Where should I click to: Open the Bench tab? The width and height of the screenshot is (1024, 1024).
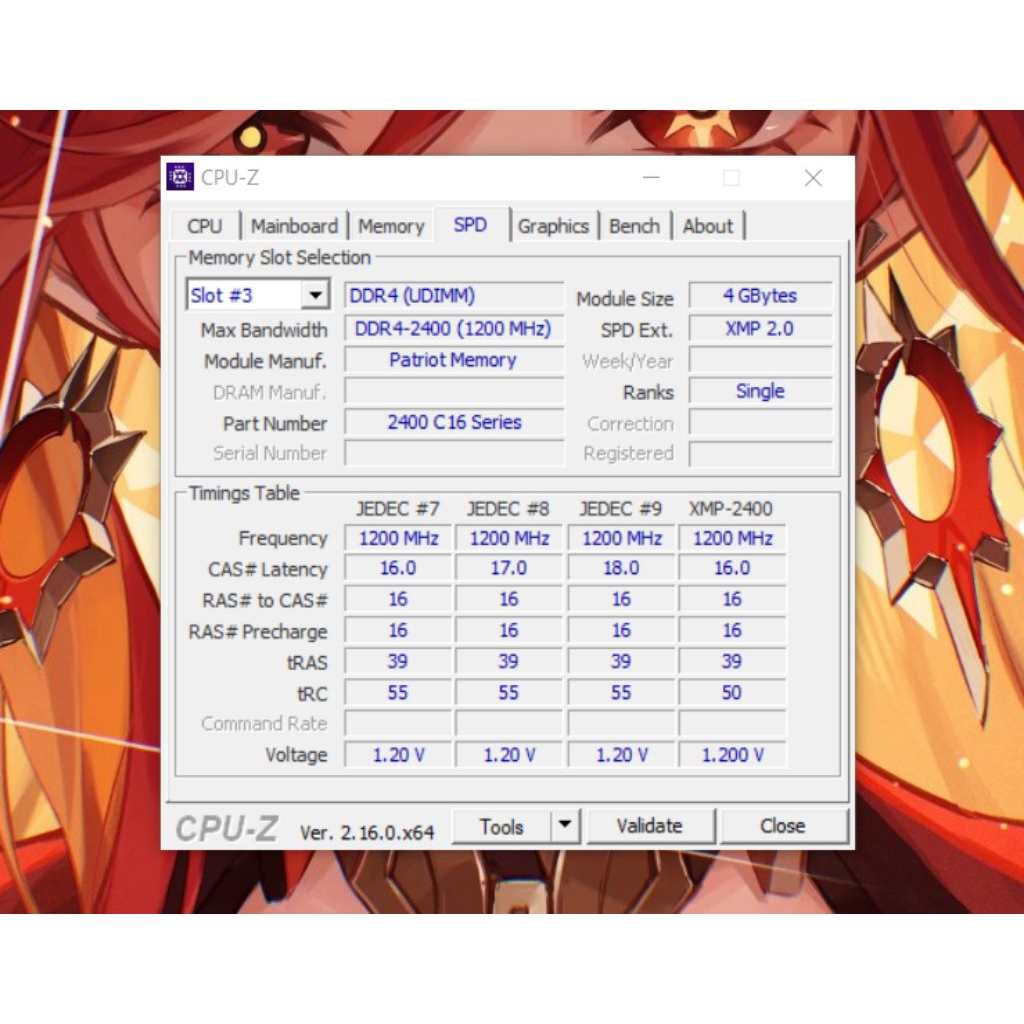[634, 226]
